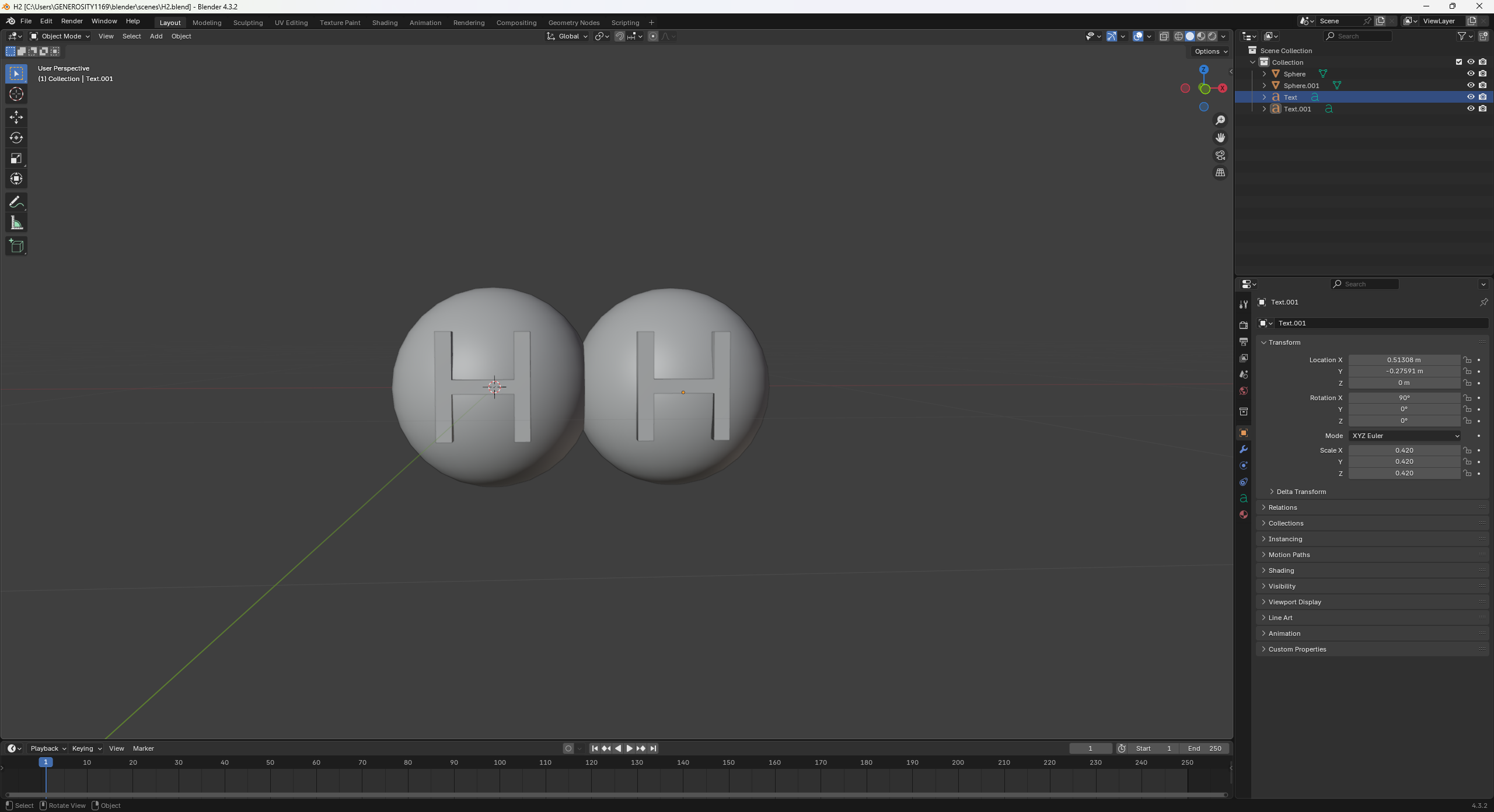Click the Add Cube tool
Screen dimensions: 1494x812
coord(16,246)
